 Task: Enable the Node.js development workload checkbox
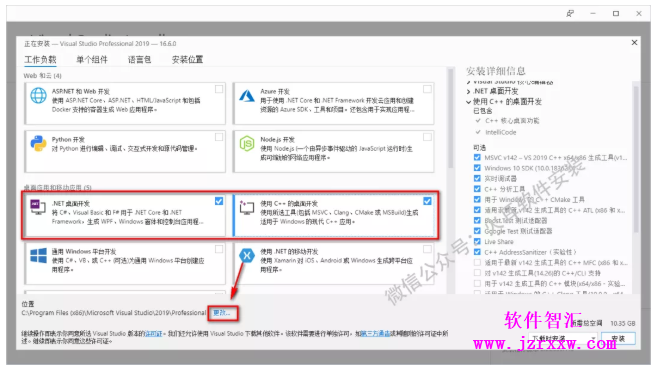coord(427,137)
